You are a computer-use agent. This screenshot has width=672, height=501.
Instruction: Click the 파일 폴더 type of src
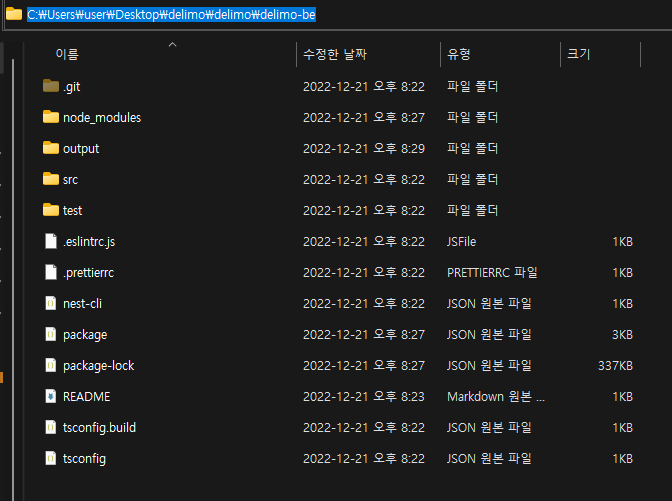pyautogui.click(x=472, y=180)
